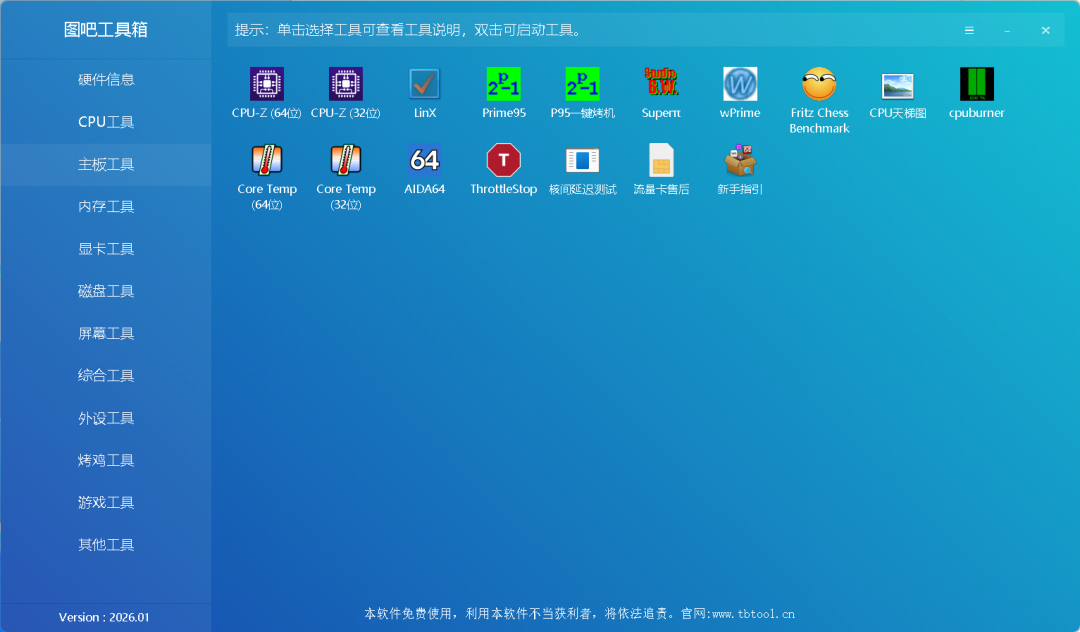
Task: Select the ThrottleStop icon
Action: pos(503,160)
